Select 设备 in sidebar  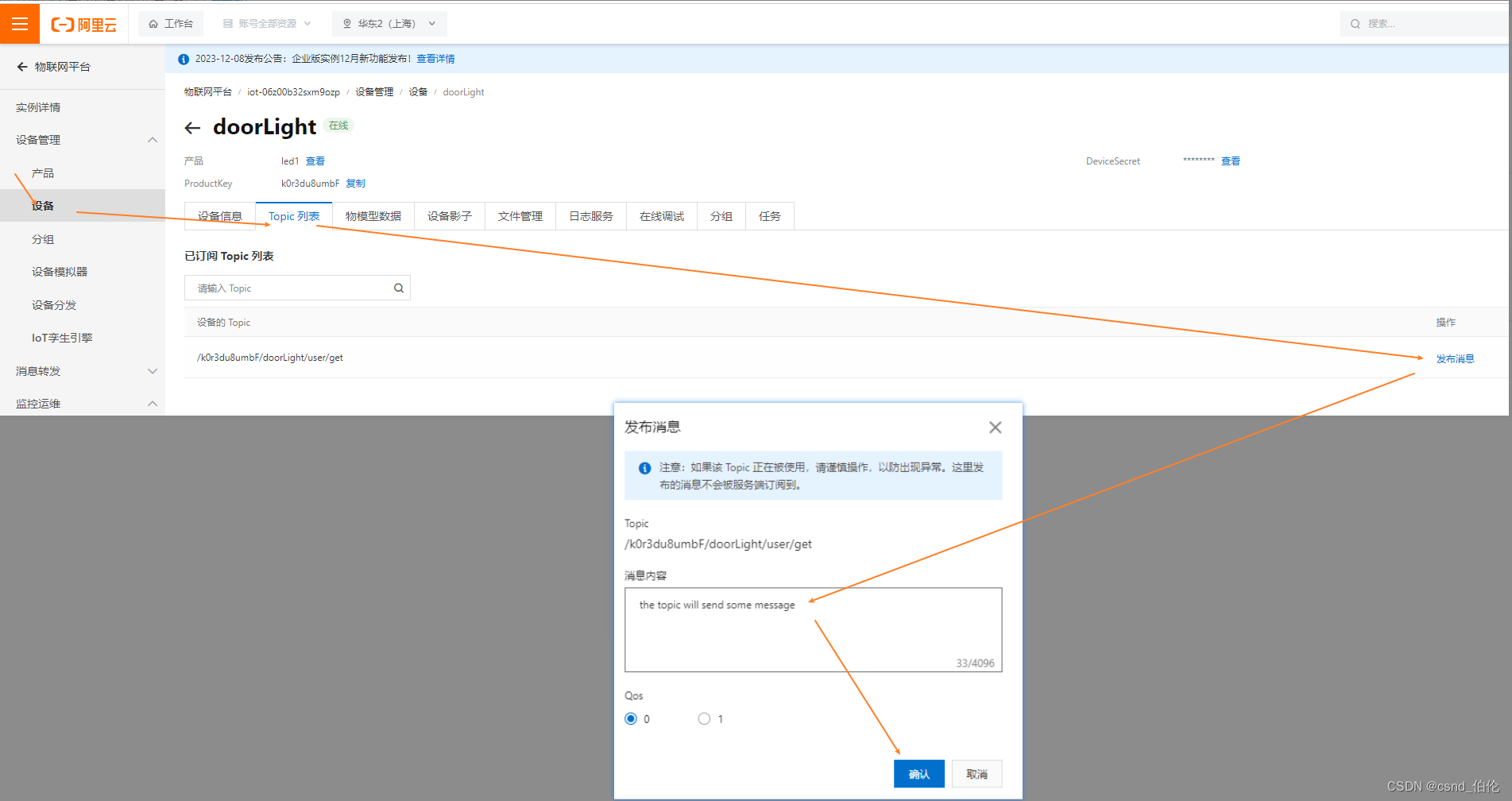click(x=43, y=206)
